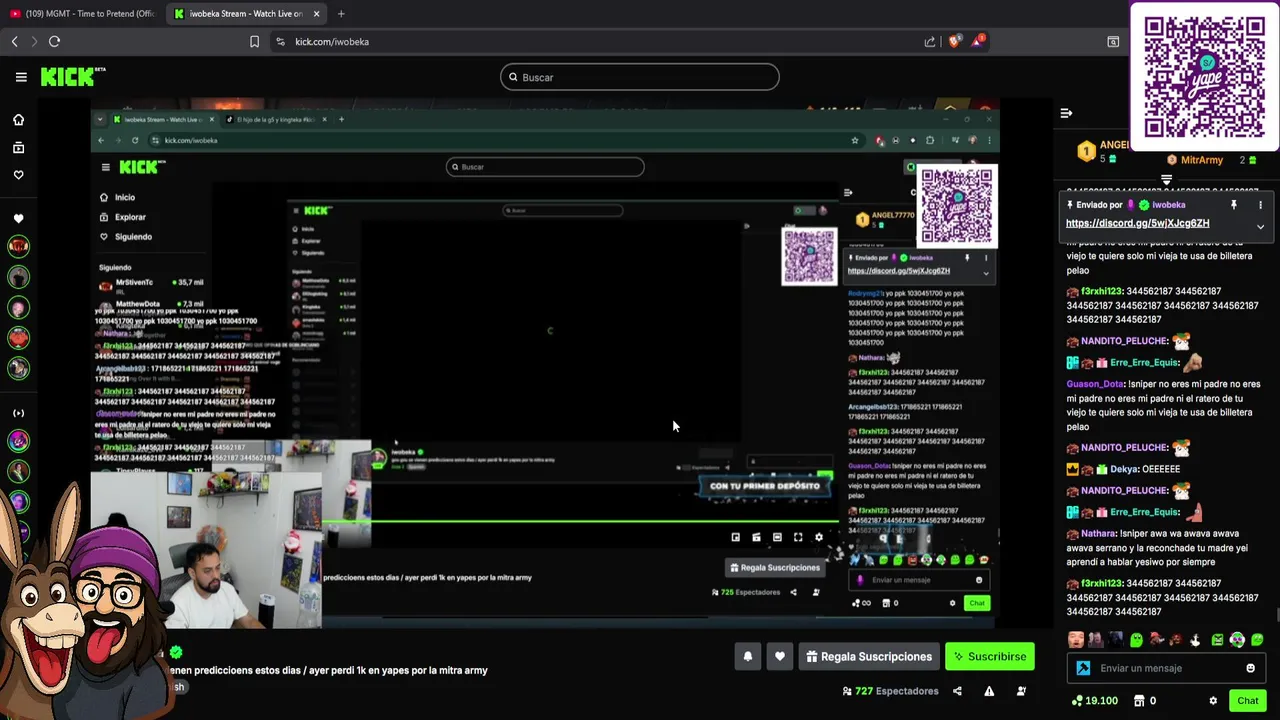The image size is (1280, 720).
Task: Click the Yape QR code overlay
Action: coord(1204,76)
